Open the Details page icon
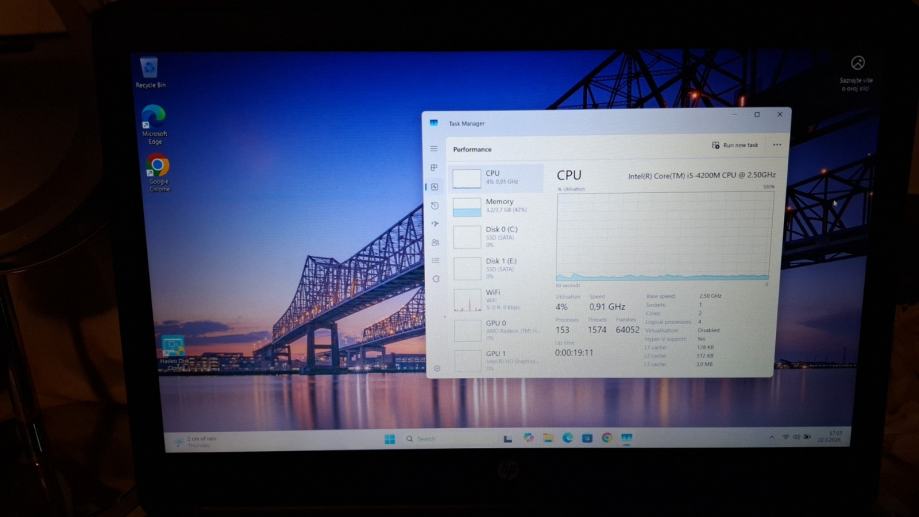The image size is (919, 517). tap(435, 260)
